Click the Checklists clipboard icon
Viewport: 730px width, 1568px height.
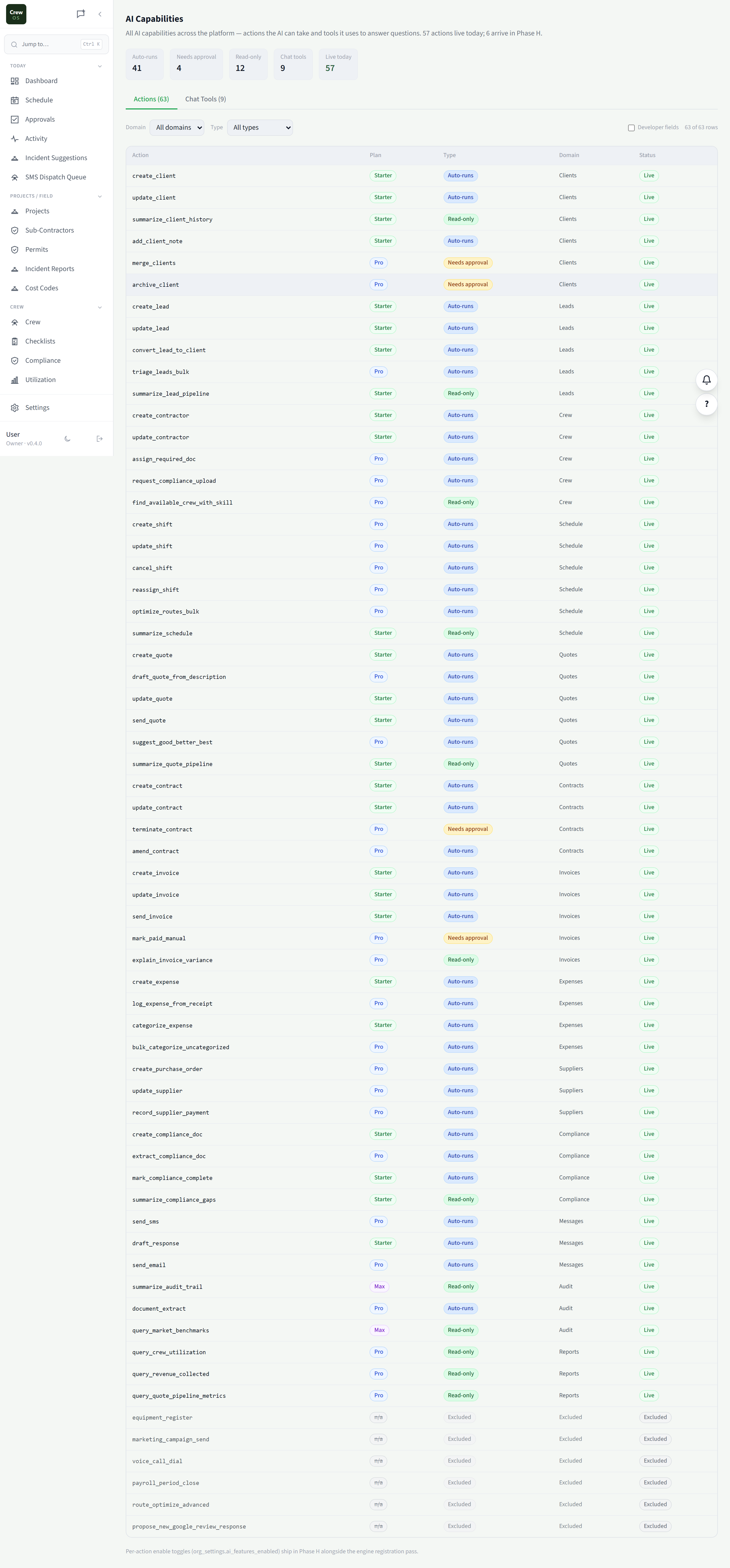pyautogui.click(x=15, y=341)
